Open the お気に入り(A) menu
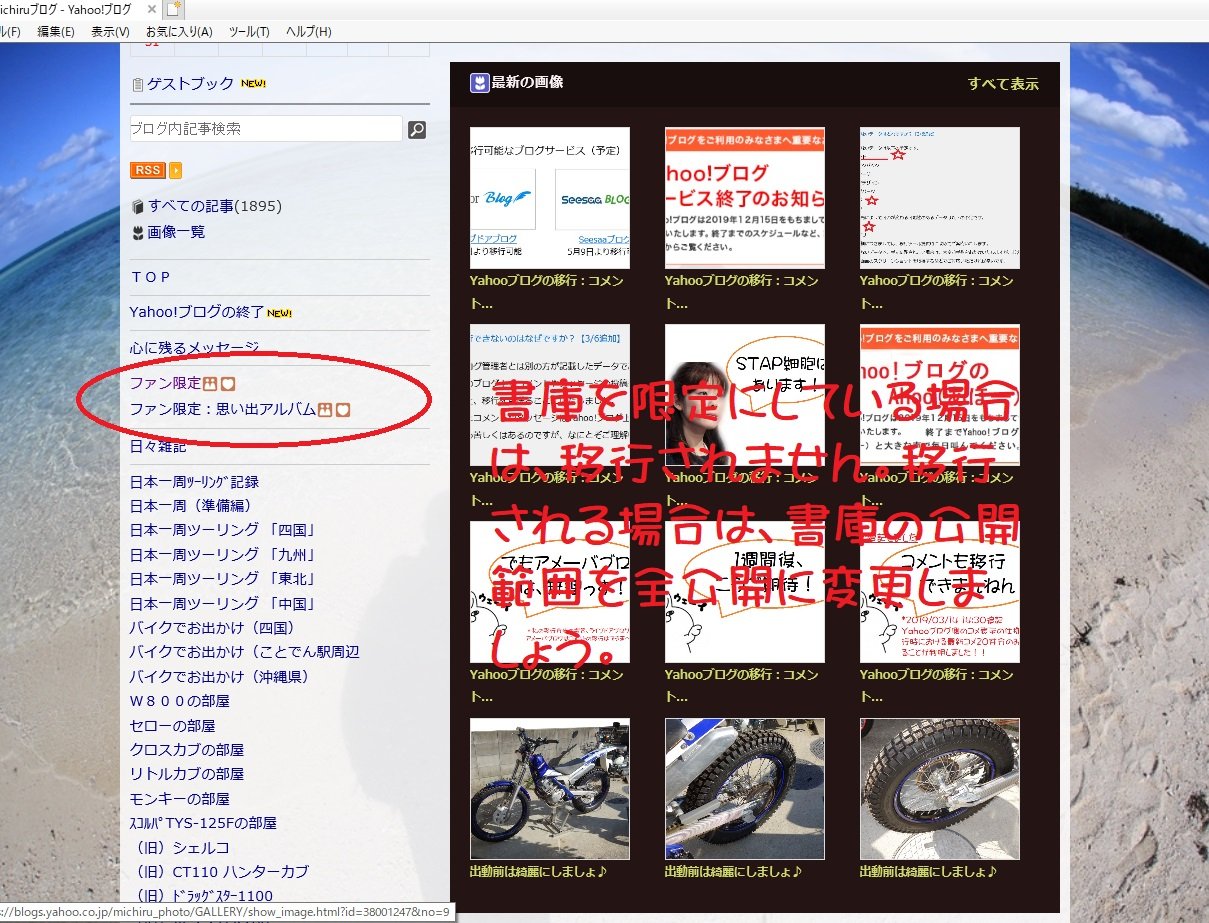Viewport: 1209px width, 923px height. pos(179,32)
